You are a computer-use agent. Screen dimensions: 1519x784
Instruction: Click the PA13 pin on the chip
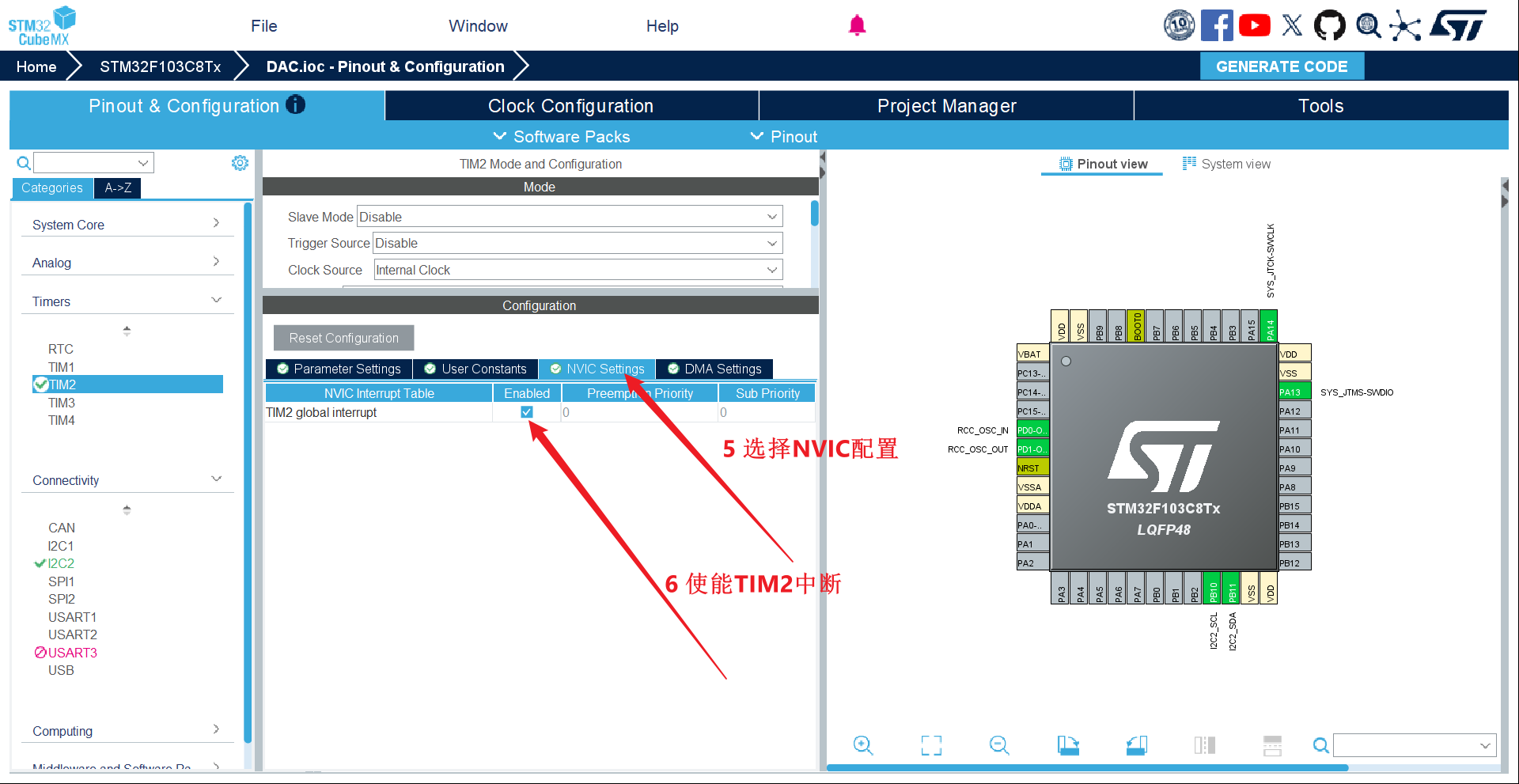(1294, 392)
